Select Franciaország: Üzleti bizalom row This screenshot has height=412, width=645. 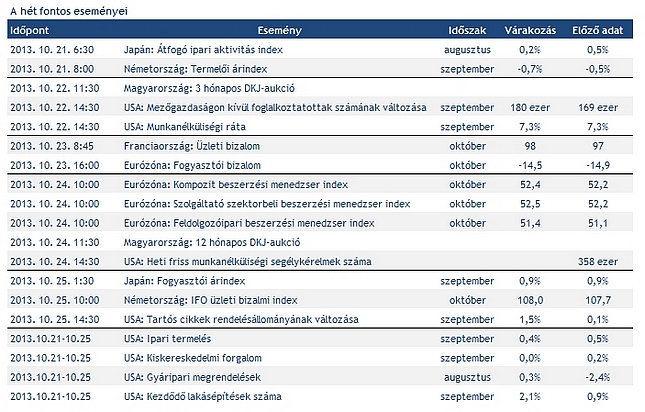pos(320,146)
